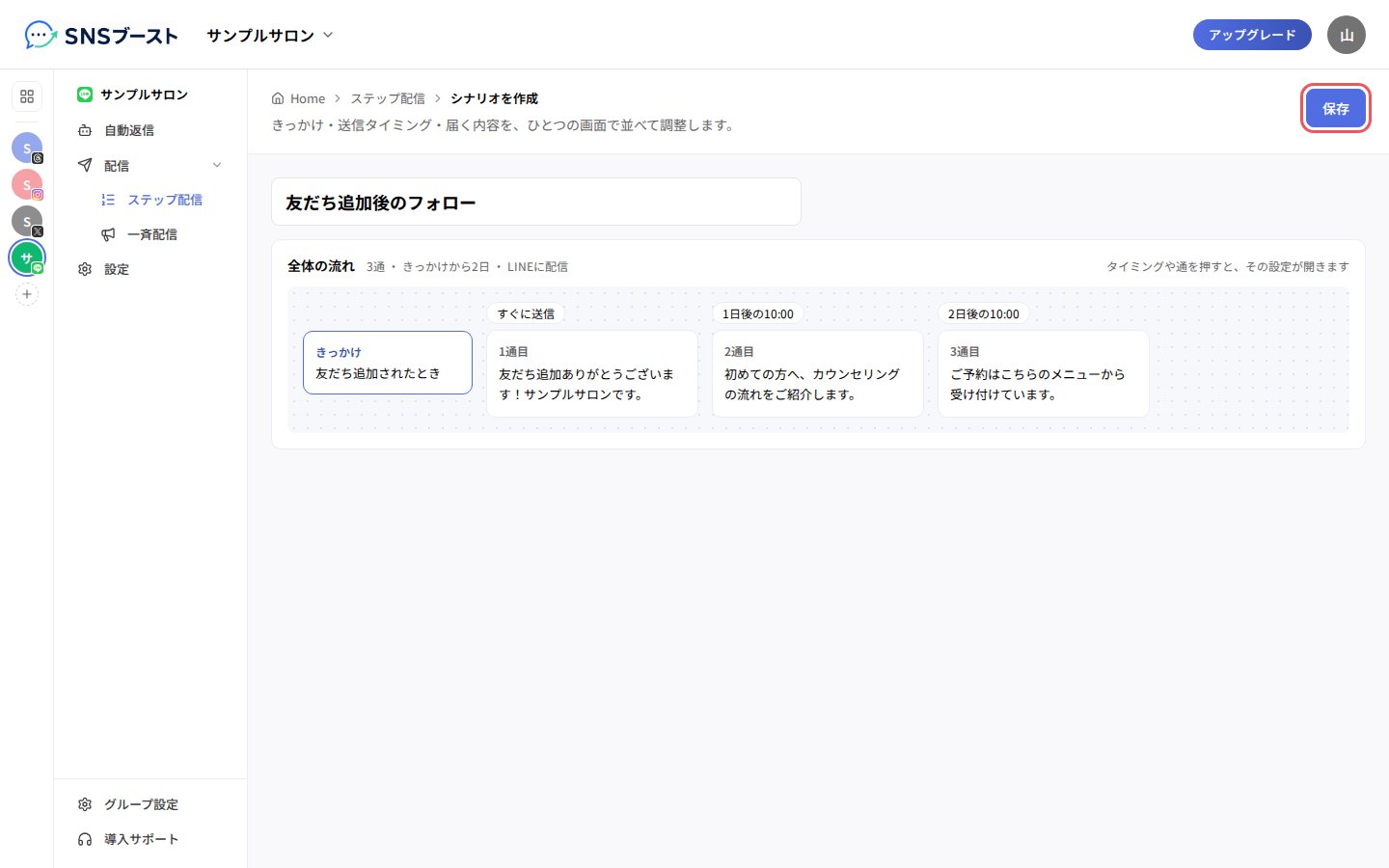Image resolution: width=1389 pixels, height=868 pixels.
Task: Switch to the Instagram account avatar
Action: click(x=27, y=184)
